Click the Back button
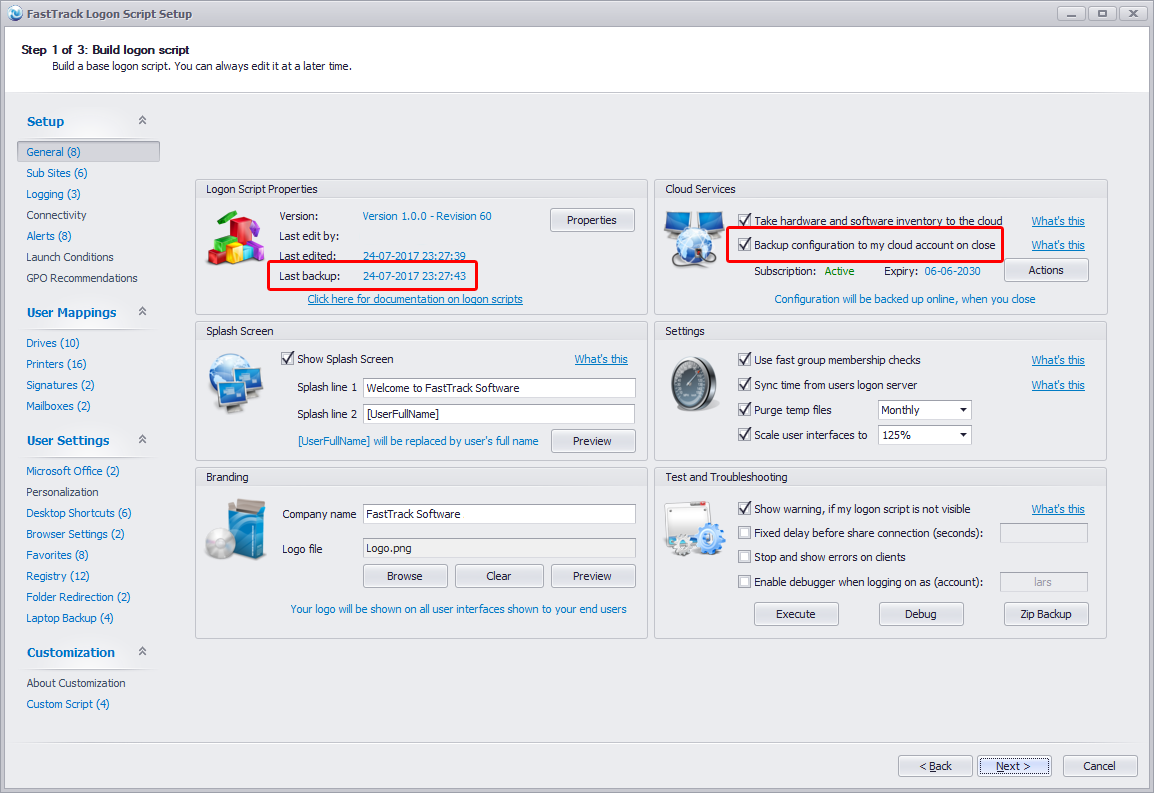 [x=935, y=766]
